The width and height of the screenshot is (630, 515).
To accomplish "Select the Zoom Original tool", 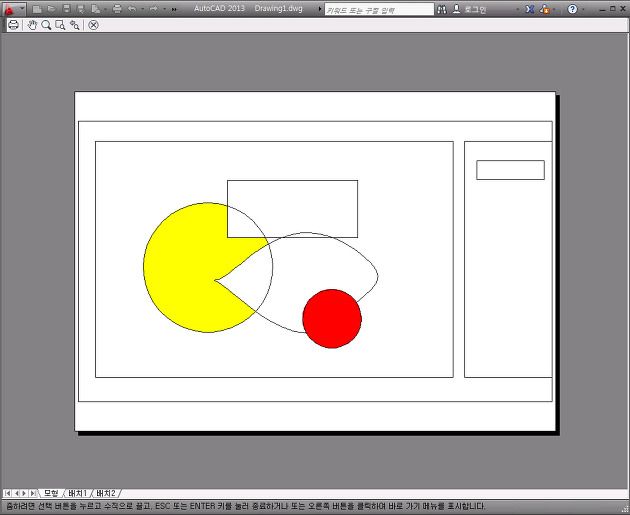I will click(x=74, y=25).
